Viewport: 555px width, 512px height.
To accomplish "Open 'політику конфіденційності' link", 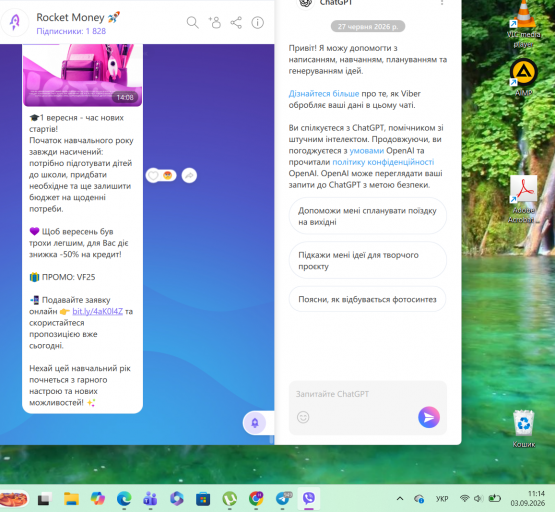I will [x=383, y=162].
